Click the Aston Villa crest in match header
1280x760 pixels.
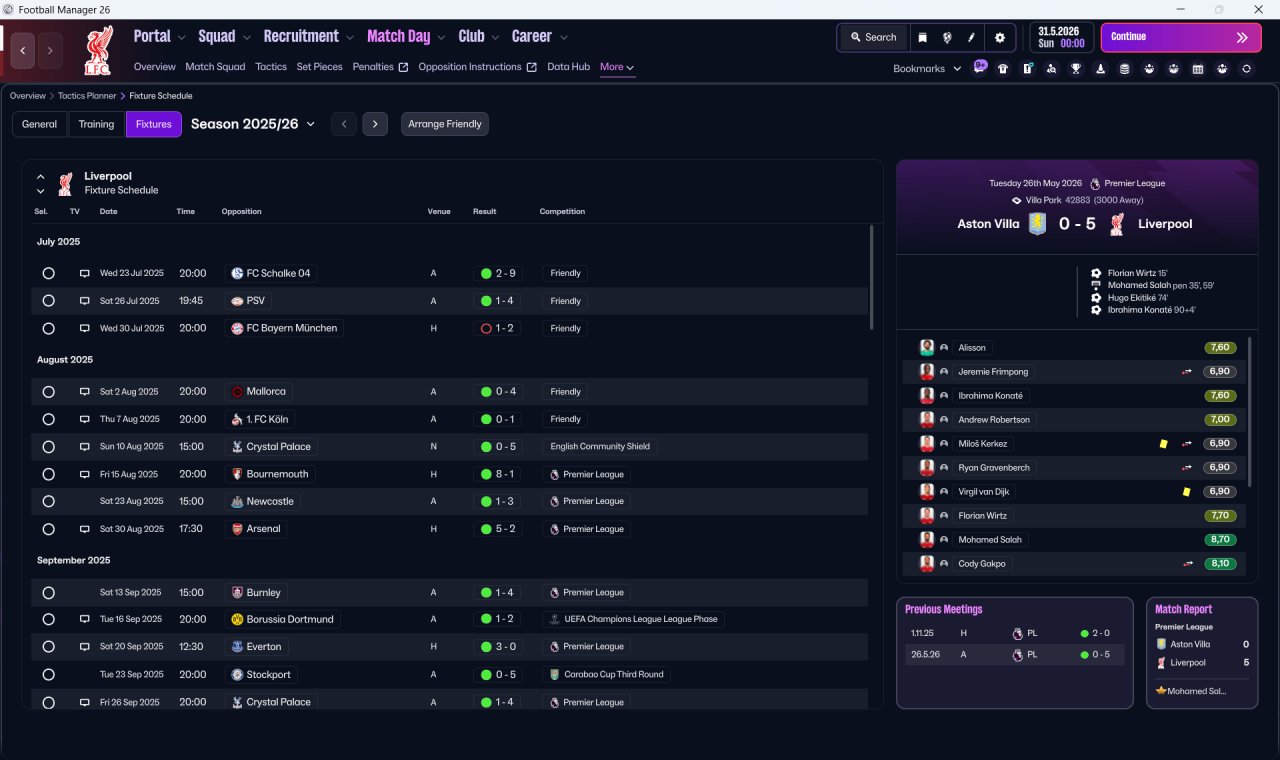pyautogui.click(x=1038, y=224)
